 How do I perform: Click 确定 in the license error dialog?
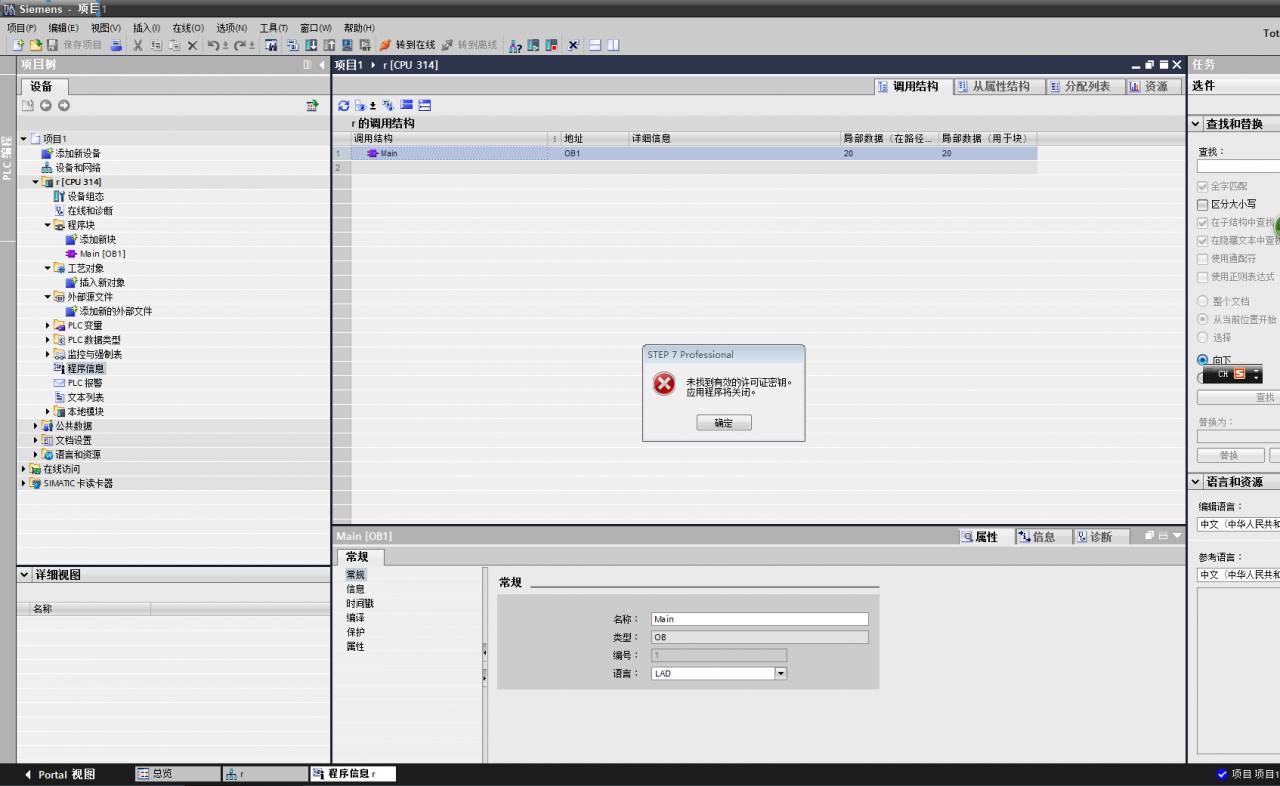[x=723, y=423]
